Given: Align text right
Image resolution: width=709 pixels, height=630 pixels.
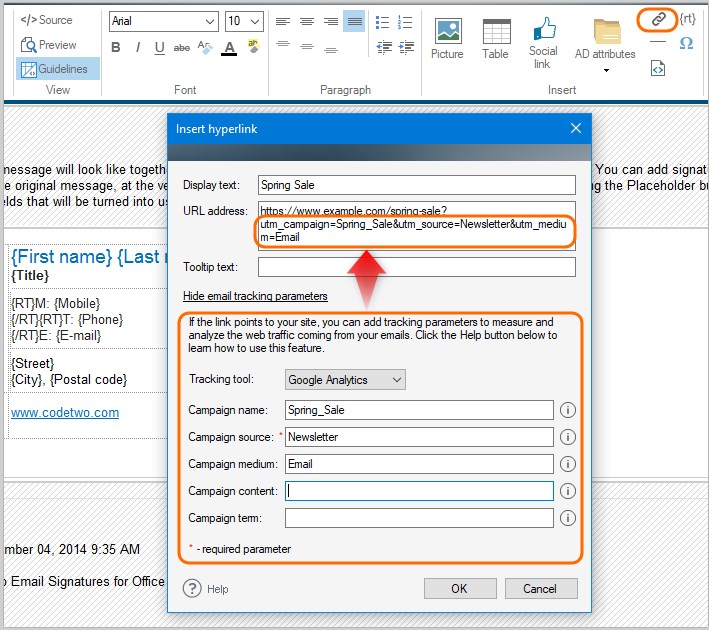Looking at the screenshot, I should 331,21.
